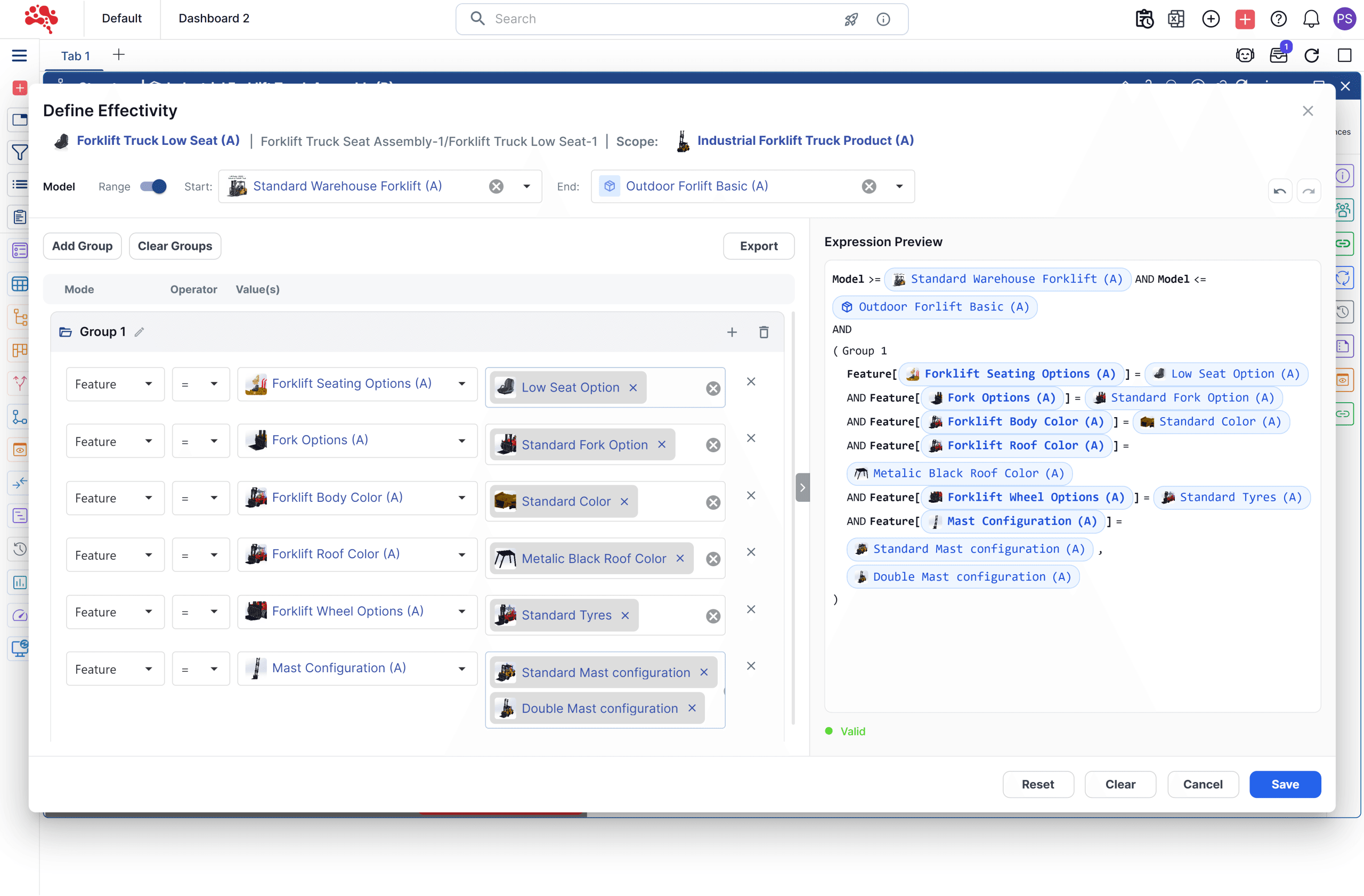Undo the last effectivity change

1280,191
